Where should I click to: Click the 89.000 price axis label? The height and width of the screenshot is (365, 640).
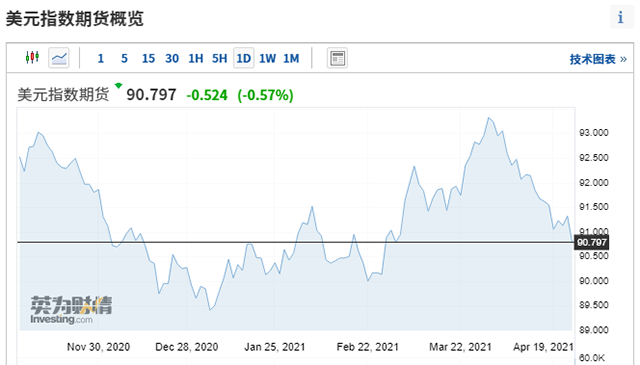pyautogui.click(x=593, y=330)
